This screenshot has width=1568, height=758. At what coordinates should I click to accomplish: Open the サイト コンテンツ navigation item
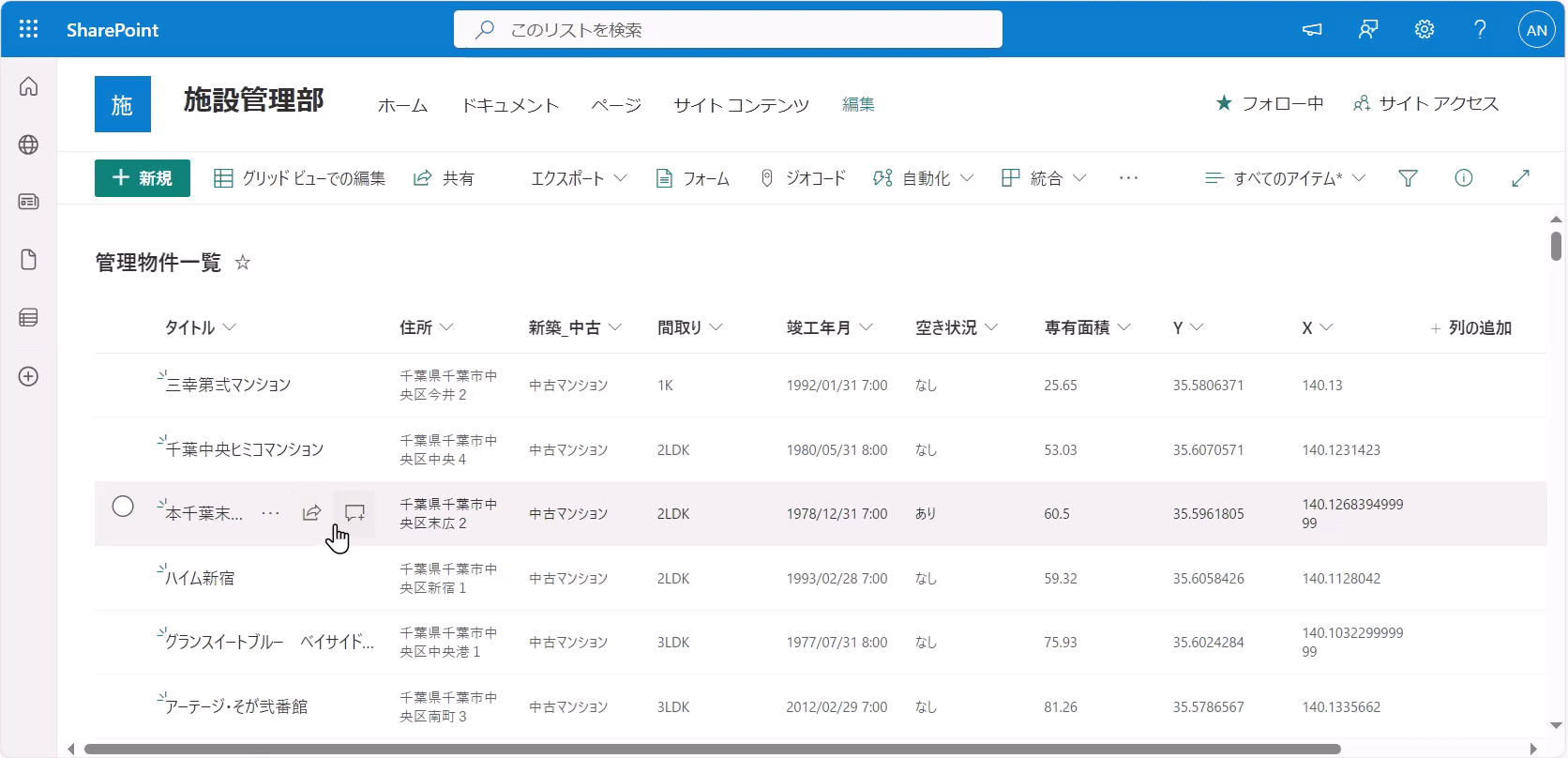[741, 105]
